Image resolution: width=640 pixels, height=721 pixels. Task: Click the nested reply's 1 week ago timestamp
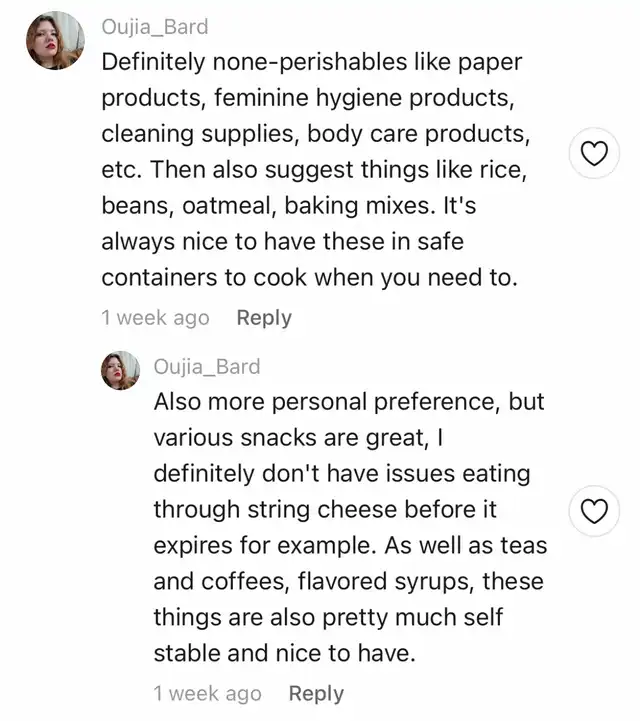tap(207, 693)
